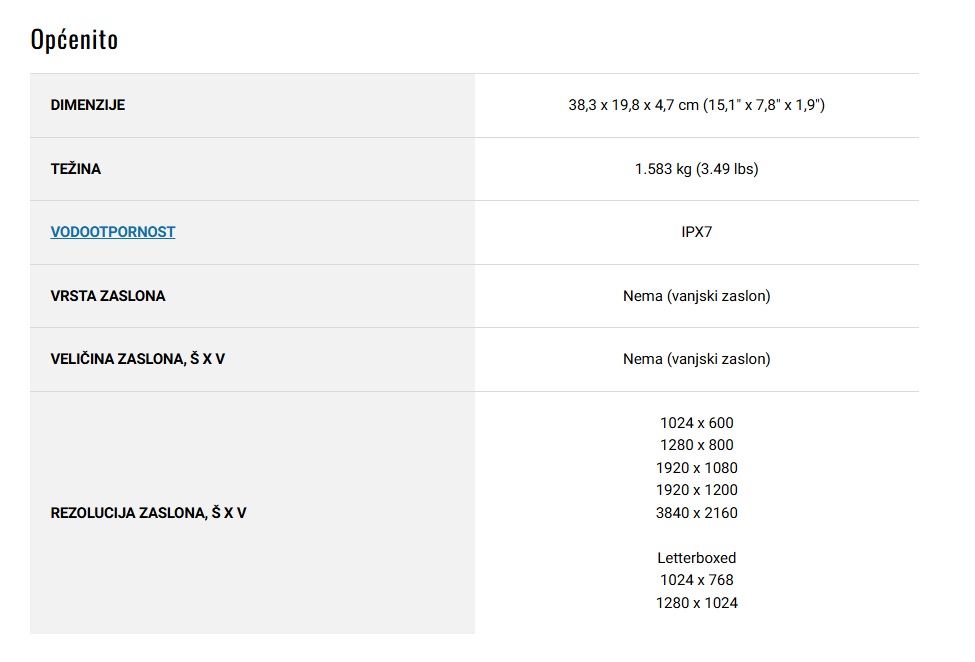Image resolution: width=975 pixels, height=662 pixels.
Task: Click the IPX7 waterproof rating value
Action: click(x=696, y=232)
